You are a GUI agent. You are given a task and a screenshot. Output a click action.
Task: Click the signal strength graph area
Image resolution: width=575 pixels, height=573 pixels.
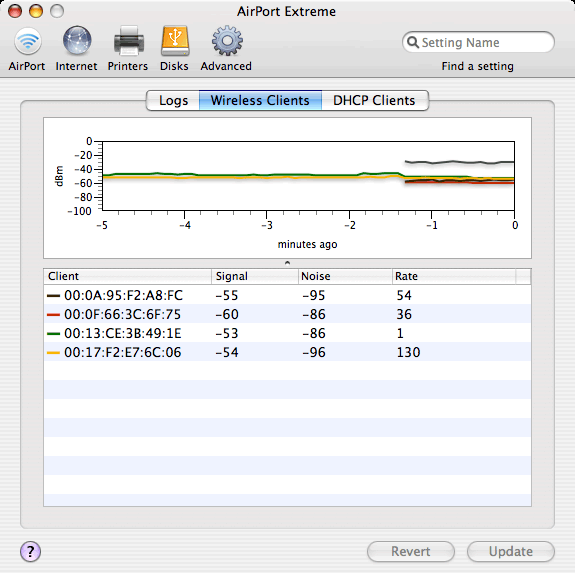coord(308,176)
